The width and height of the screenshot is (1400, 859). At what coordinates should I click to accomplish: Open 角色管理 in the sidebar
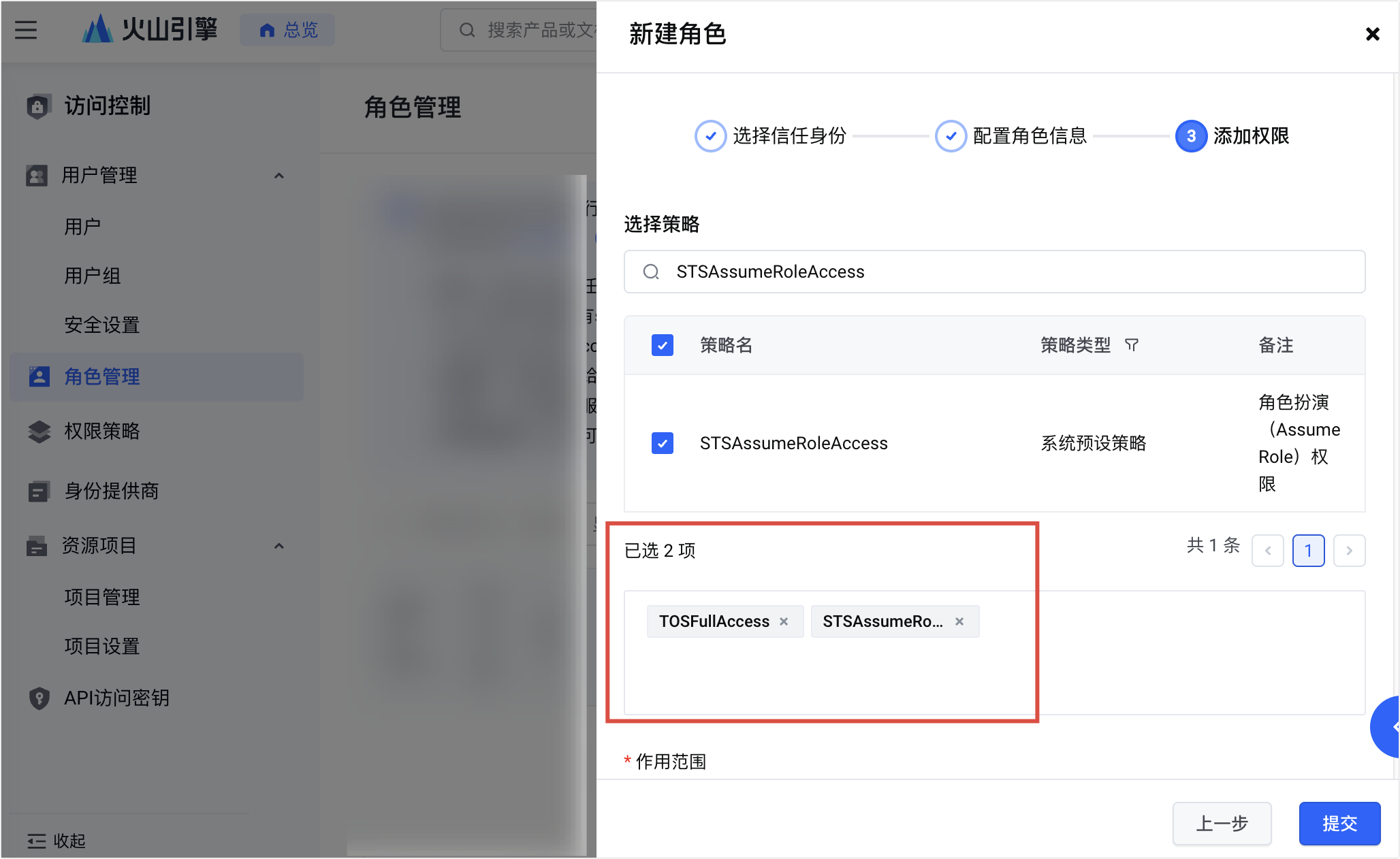tap(102, 376)
